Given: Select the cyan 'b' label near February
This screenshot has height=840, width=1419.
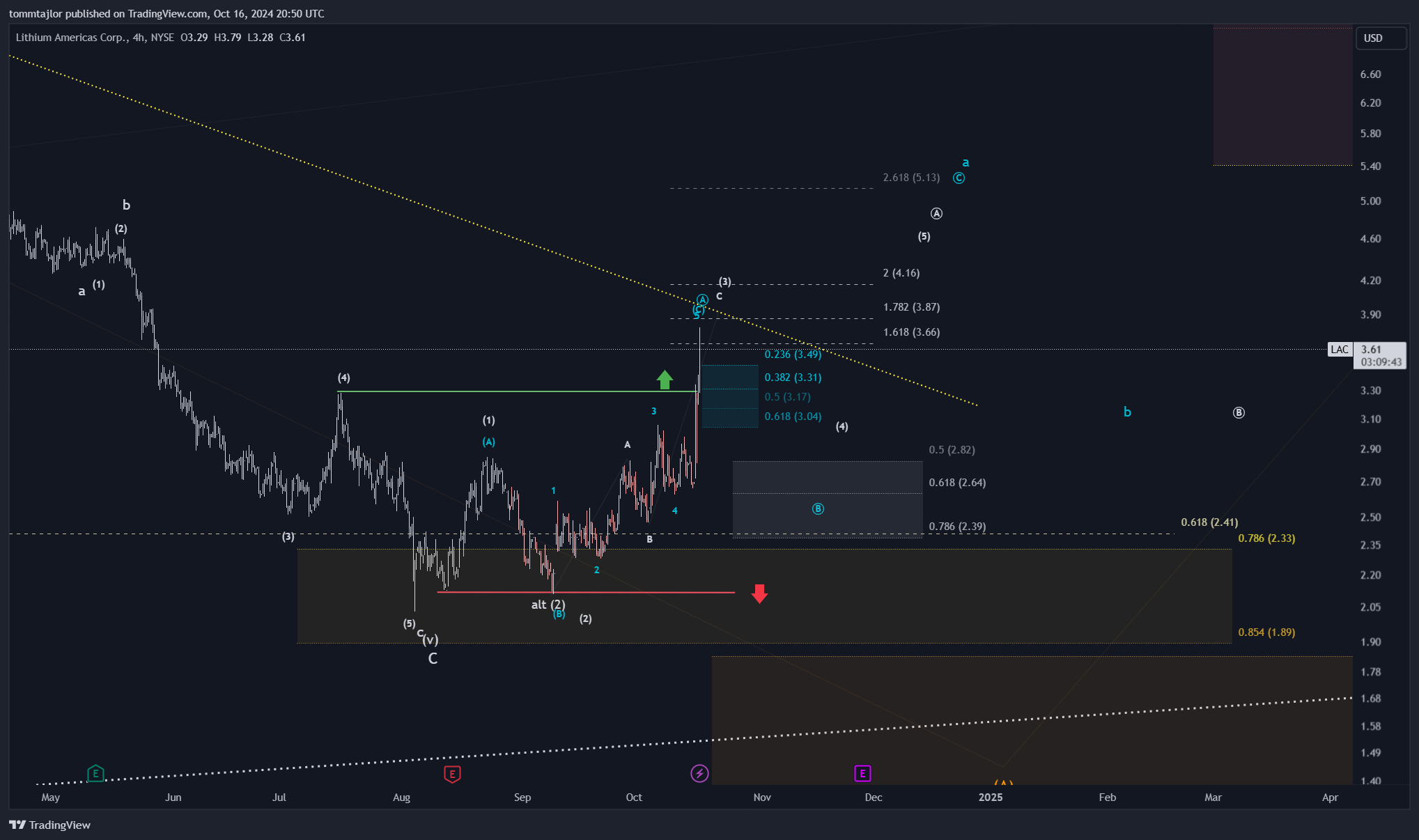Looking at the screenshot, I should pos(1127,412).
